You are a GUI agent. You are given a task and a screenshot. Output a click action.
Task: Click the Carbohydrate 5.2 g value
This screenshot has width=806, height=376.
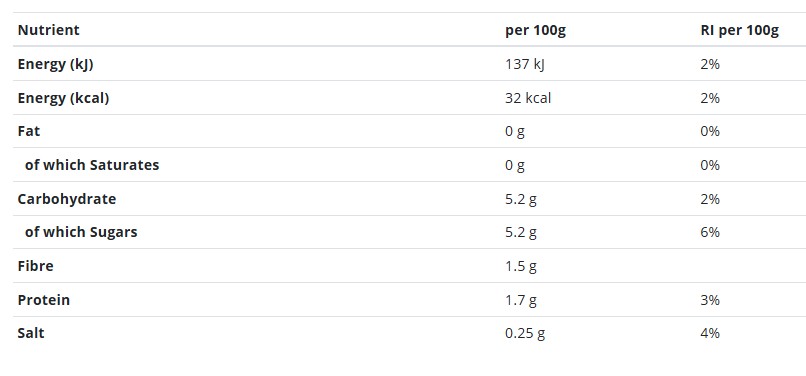(521, 199)
